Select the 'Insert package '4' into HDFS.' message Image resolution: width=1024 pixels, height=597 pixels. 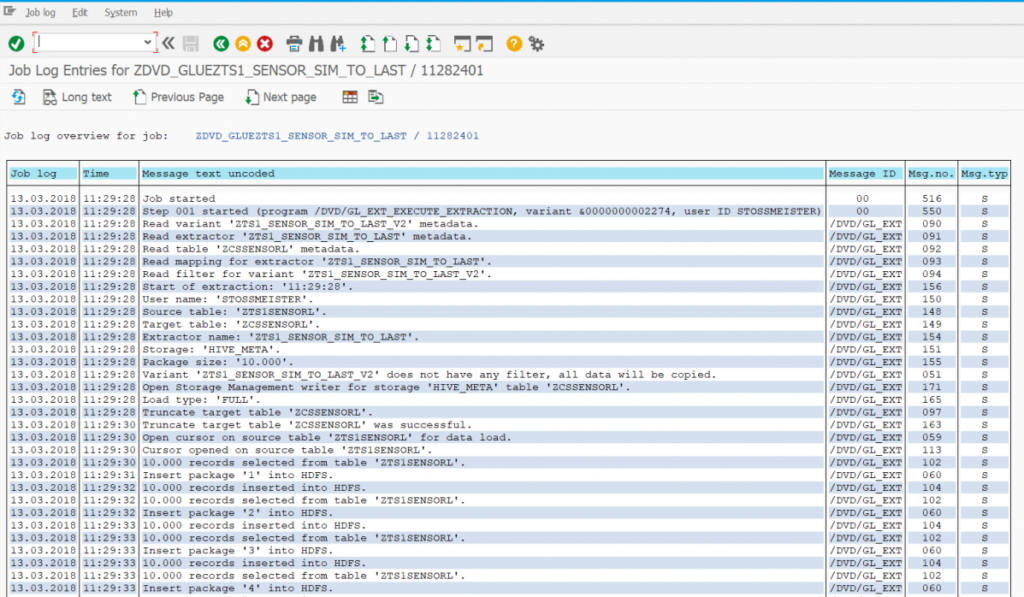(x=238, y=589)
